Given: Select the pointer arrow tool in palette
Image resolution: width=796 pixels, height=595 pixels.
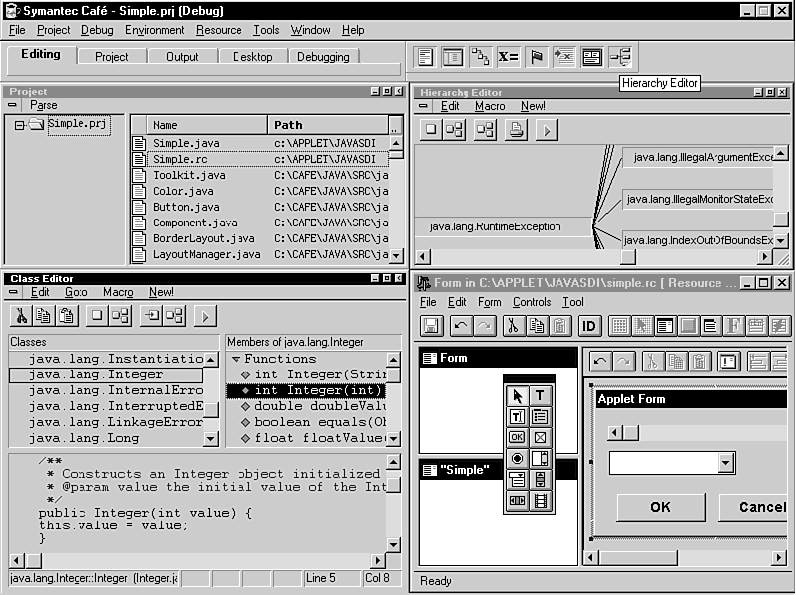Looking at the screenshot, I should (x=517, y=396).
